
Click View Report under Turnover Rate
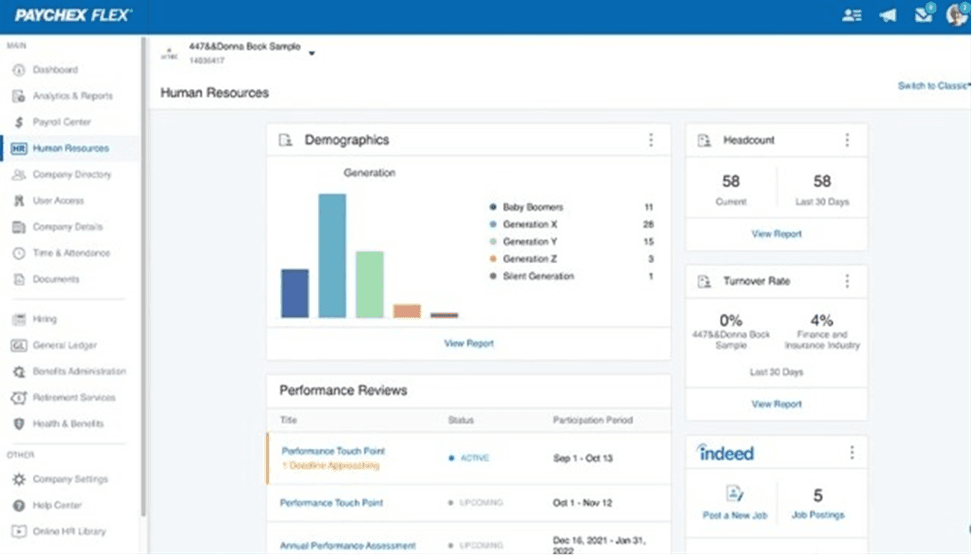[776, 404]
